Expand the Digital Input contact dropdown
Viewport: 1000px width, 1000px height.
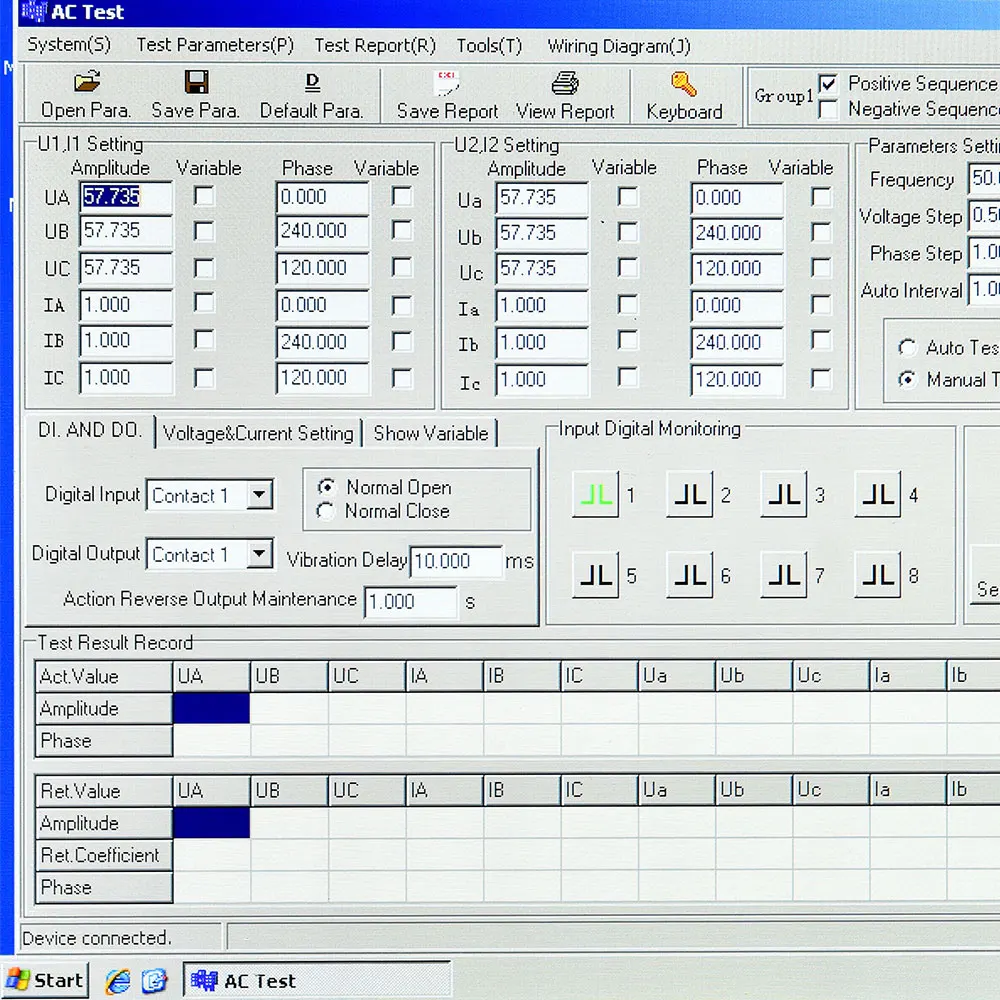(x=259, y=495)
